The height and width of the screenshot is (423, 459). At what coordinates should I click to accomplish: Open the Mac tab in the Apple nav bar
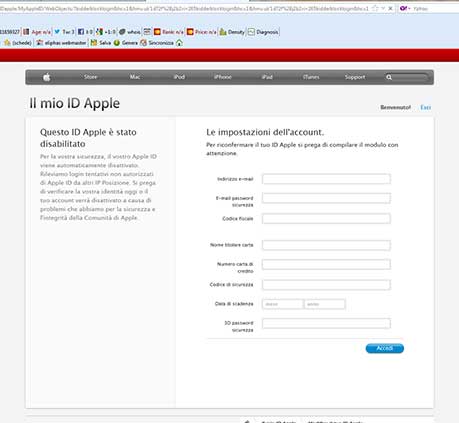coord(135,77)
